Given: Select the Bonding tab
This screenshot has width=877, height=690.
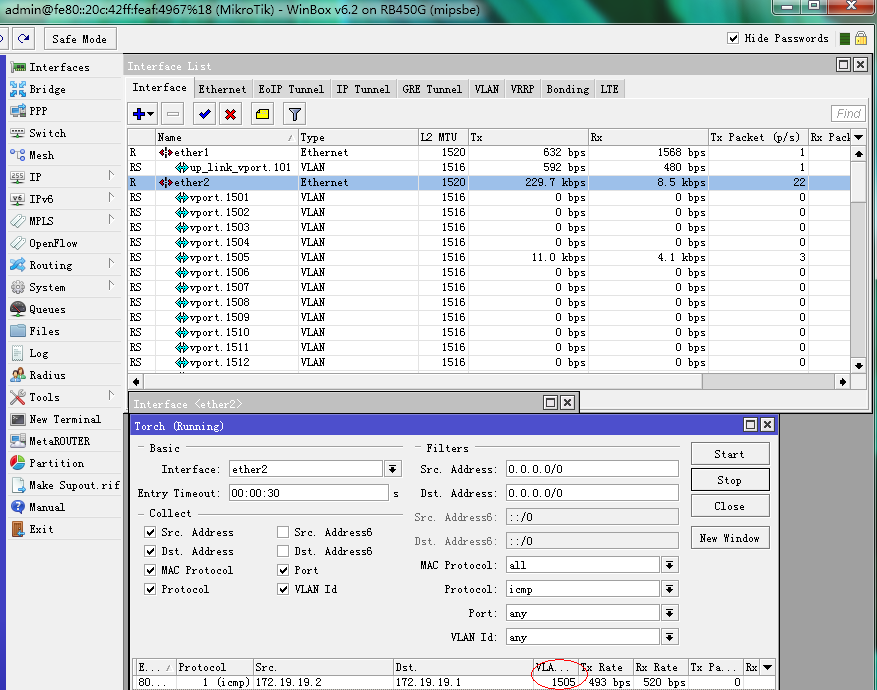Looking at the screenshot, I should point(567,89).
